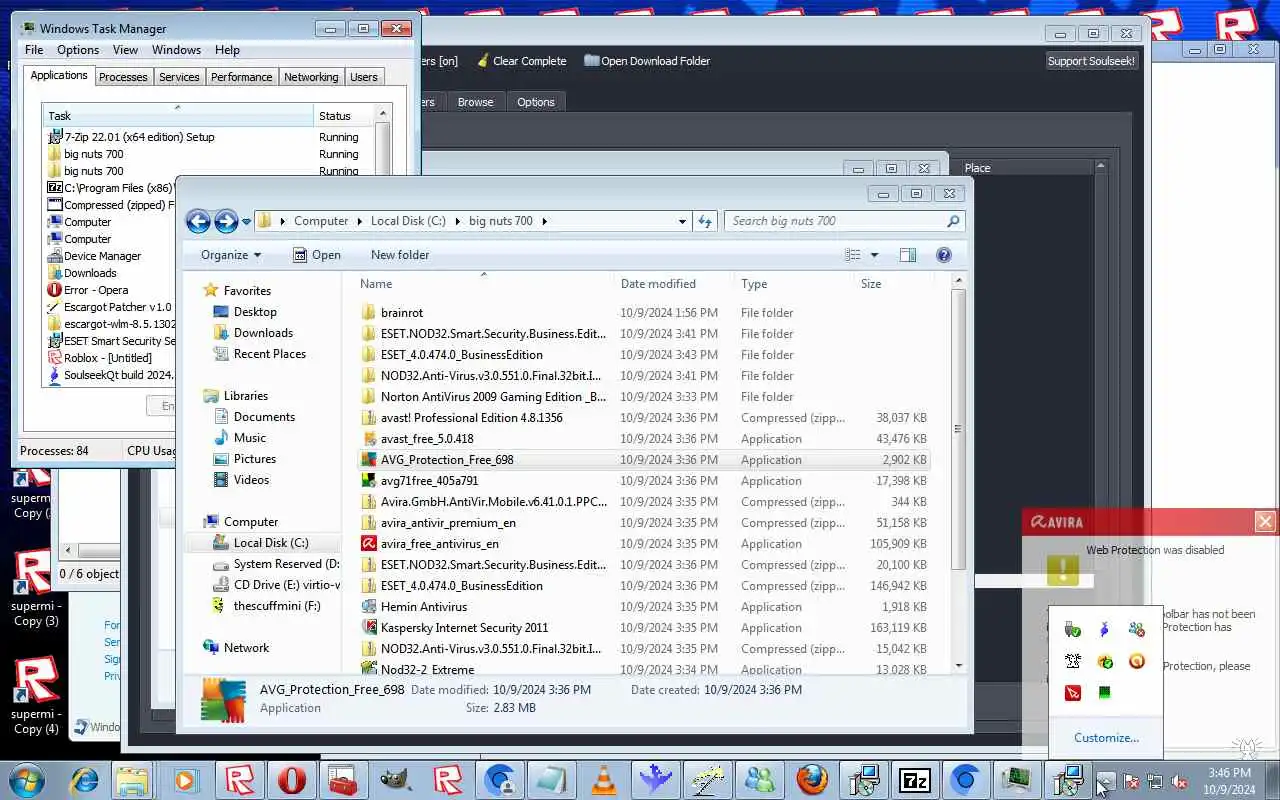Select the Hemin Antivirus file

tap(424, 607)
